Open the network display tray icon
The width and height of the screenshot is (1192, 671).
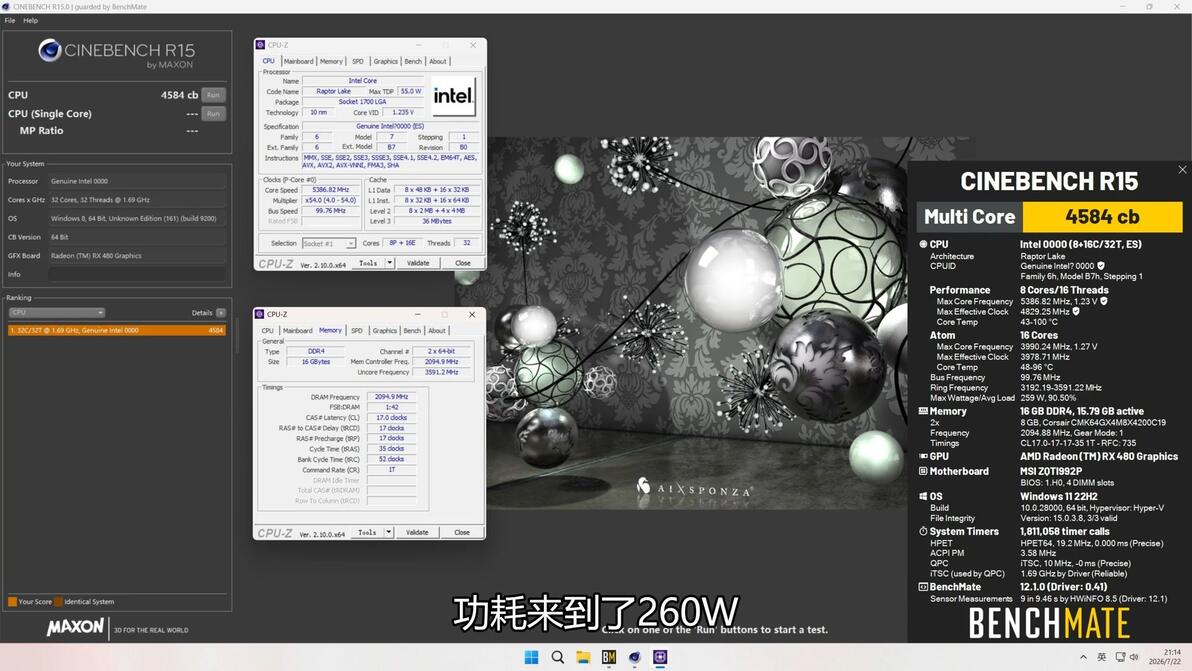point(1120,657)
